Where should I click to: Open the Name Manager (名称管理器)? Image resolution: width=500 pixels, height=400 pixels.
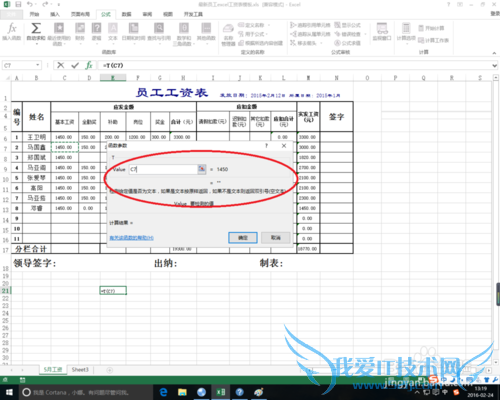[228, 34]
